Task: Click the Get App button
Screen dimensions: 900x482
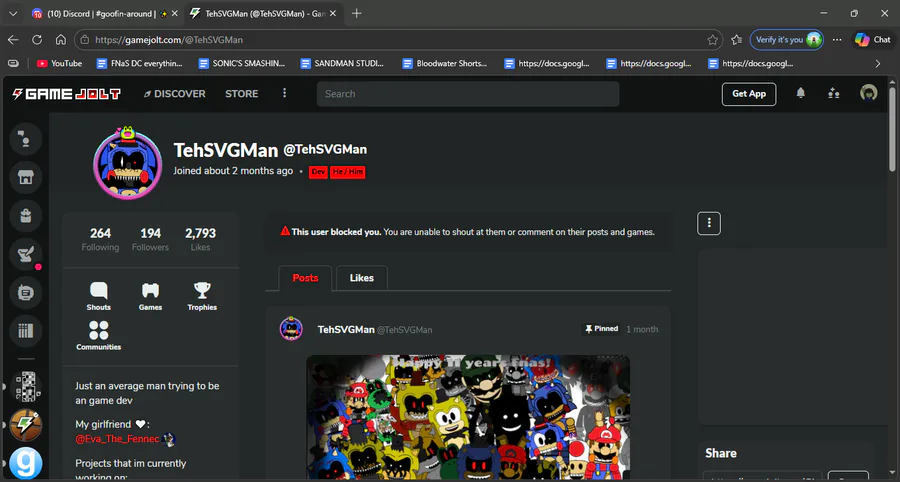Action: coord(748,94)
